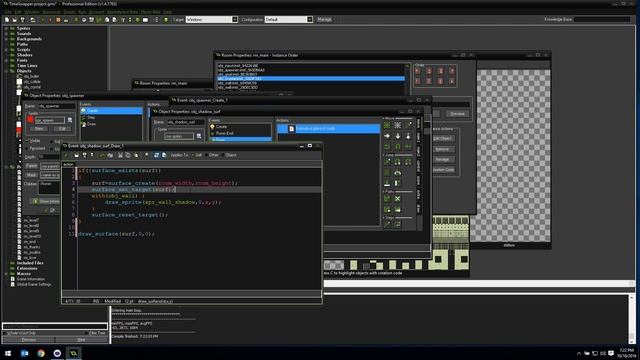The width and height of the screenshot is (640, 360).
Task: Click New sprite button in obj_spawner properties
Action: (39, 129)
